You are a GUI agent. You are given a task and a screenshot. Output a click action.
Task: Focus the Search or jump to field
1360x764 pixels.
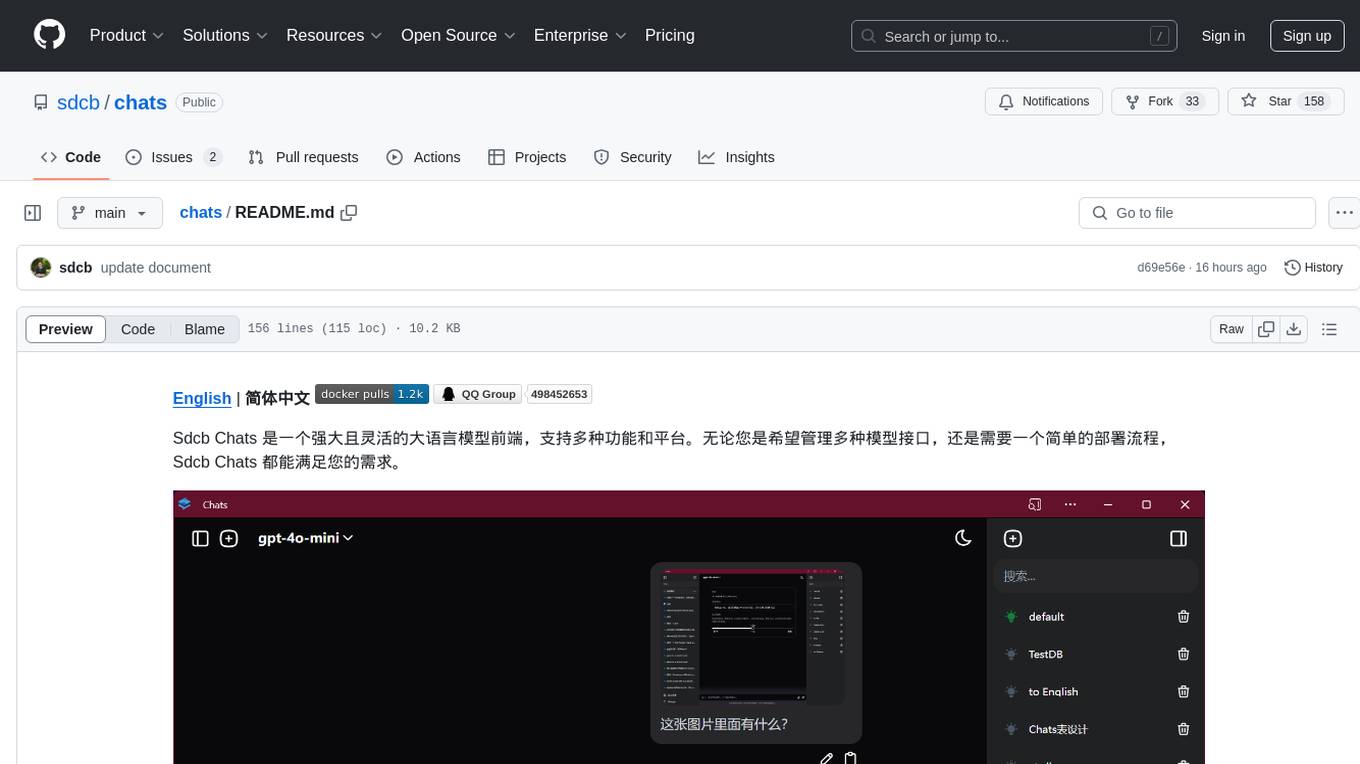[x=1015, y=36]
